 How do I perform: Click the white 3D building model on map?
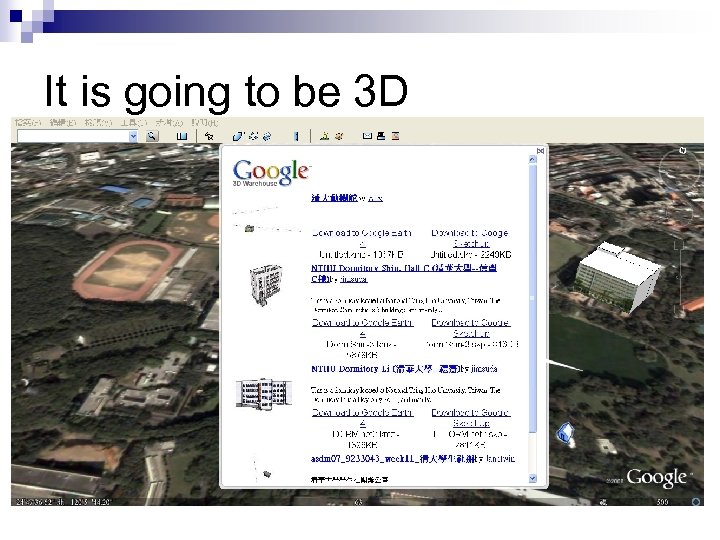[x=619, y=278]
